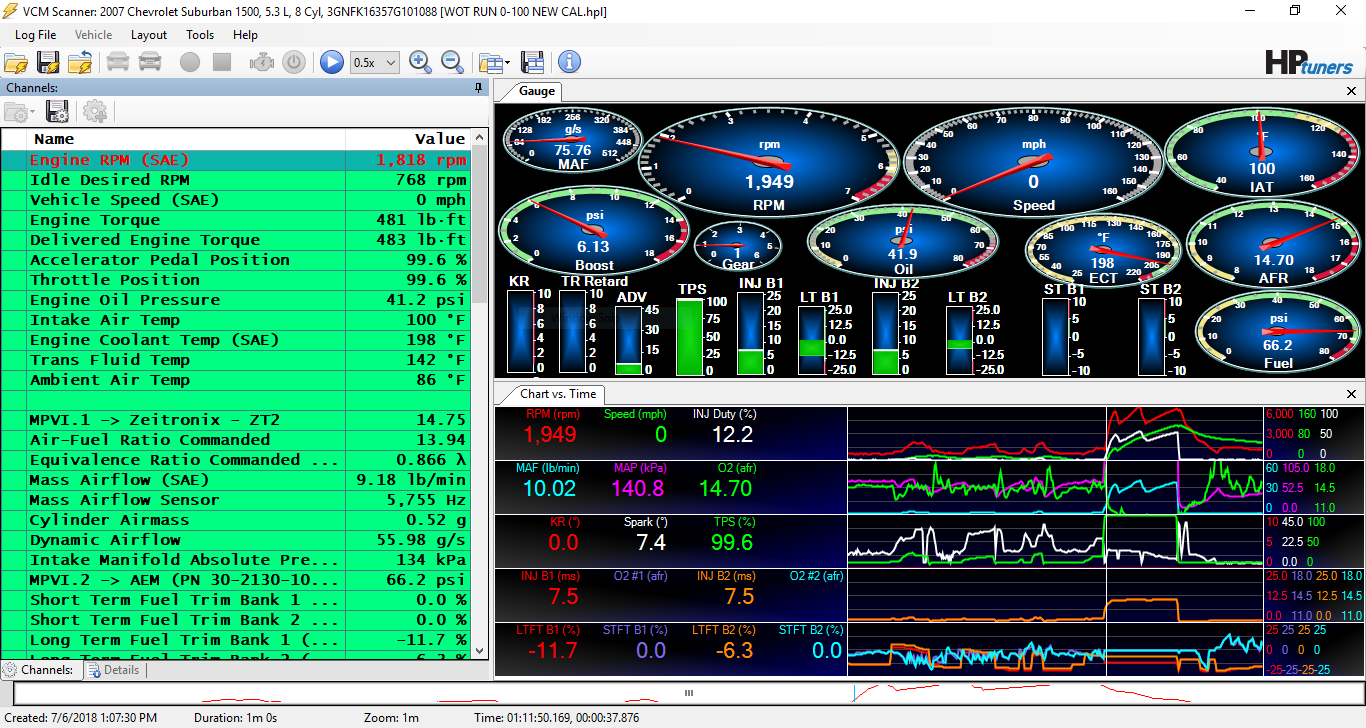Click the save layout icon in the toolbar
Screen dimensions: 1366x728
(533, 62)
